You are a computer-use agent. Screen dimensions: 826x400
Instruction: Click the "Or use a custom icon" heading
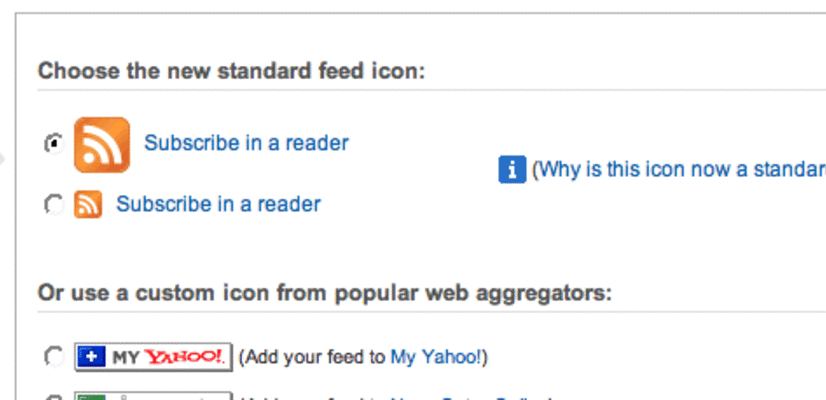pos(324,294)
